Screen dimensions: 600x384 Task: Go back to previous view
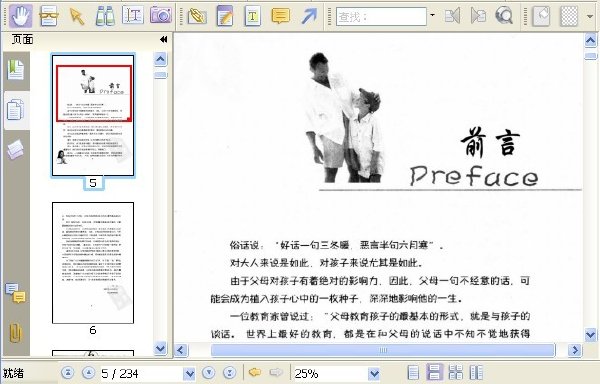click(x=255, y=372)
